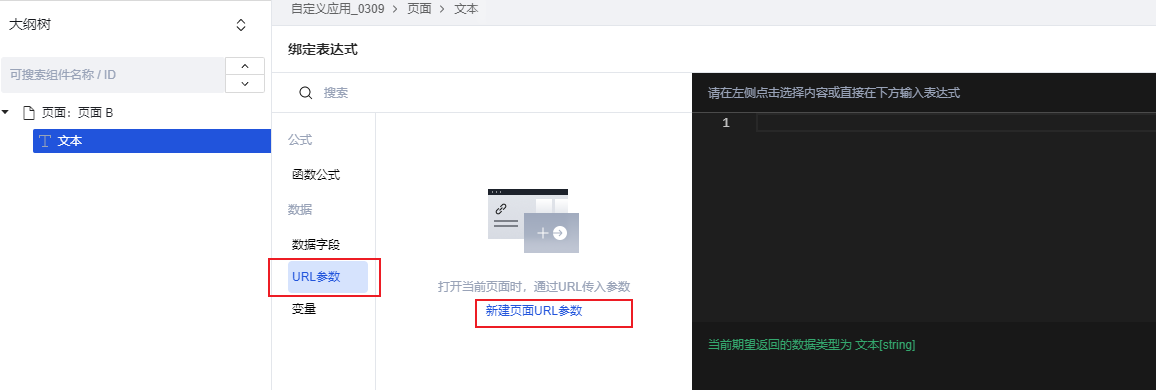
Task: Click the magnifier search icon
Action: click(x=305, y=93)
